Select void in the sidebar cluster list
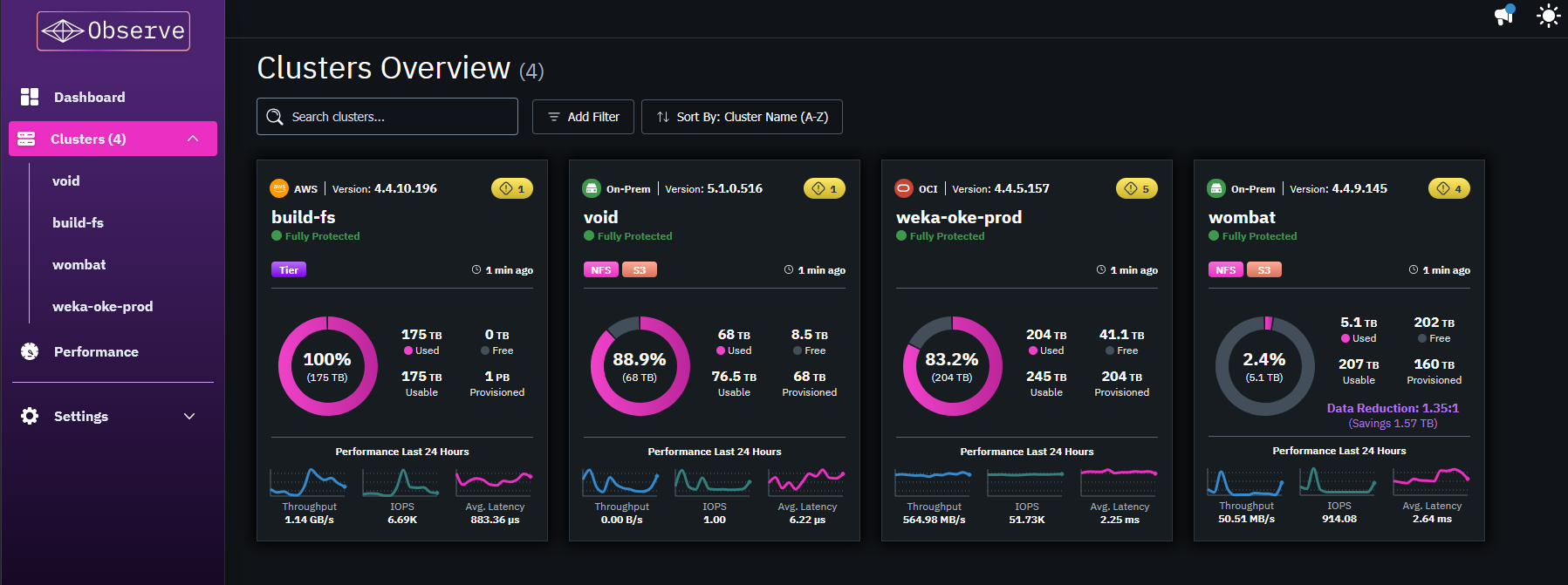Viewport: 1568px width, 585px height. pyautogui.click(x=66, y=180)
